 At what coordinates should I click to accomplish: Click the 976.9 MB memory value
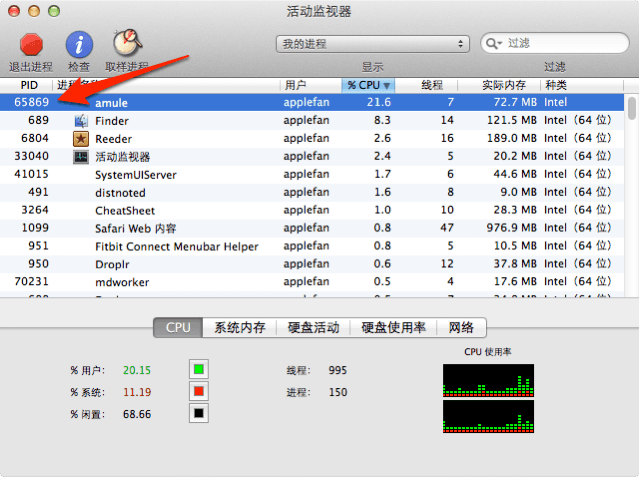click(x=511, y=228)
